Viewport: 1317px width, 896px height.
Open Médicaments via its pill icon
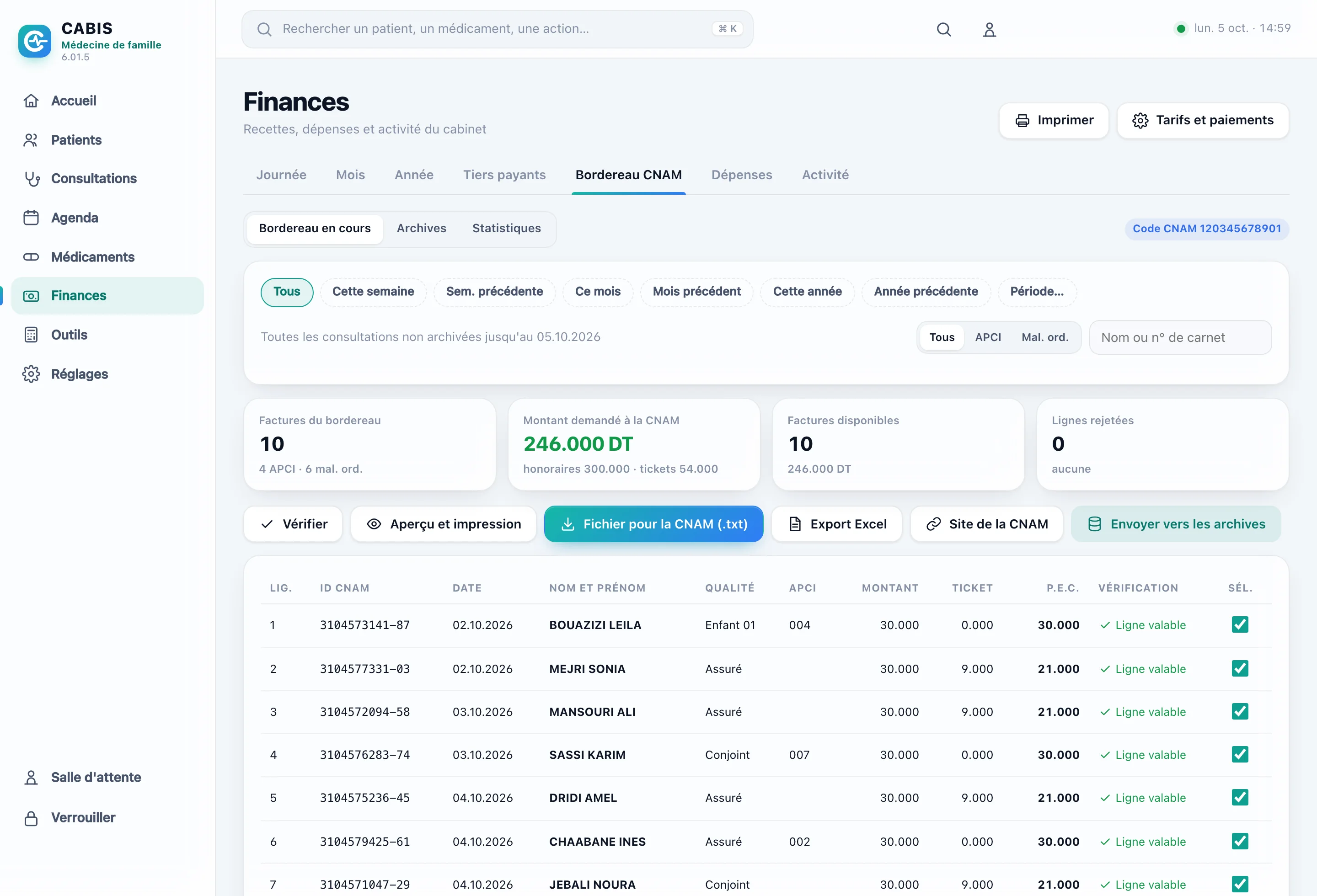tap(31, 257)
